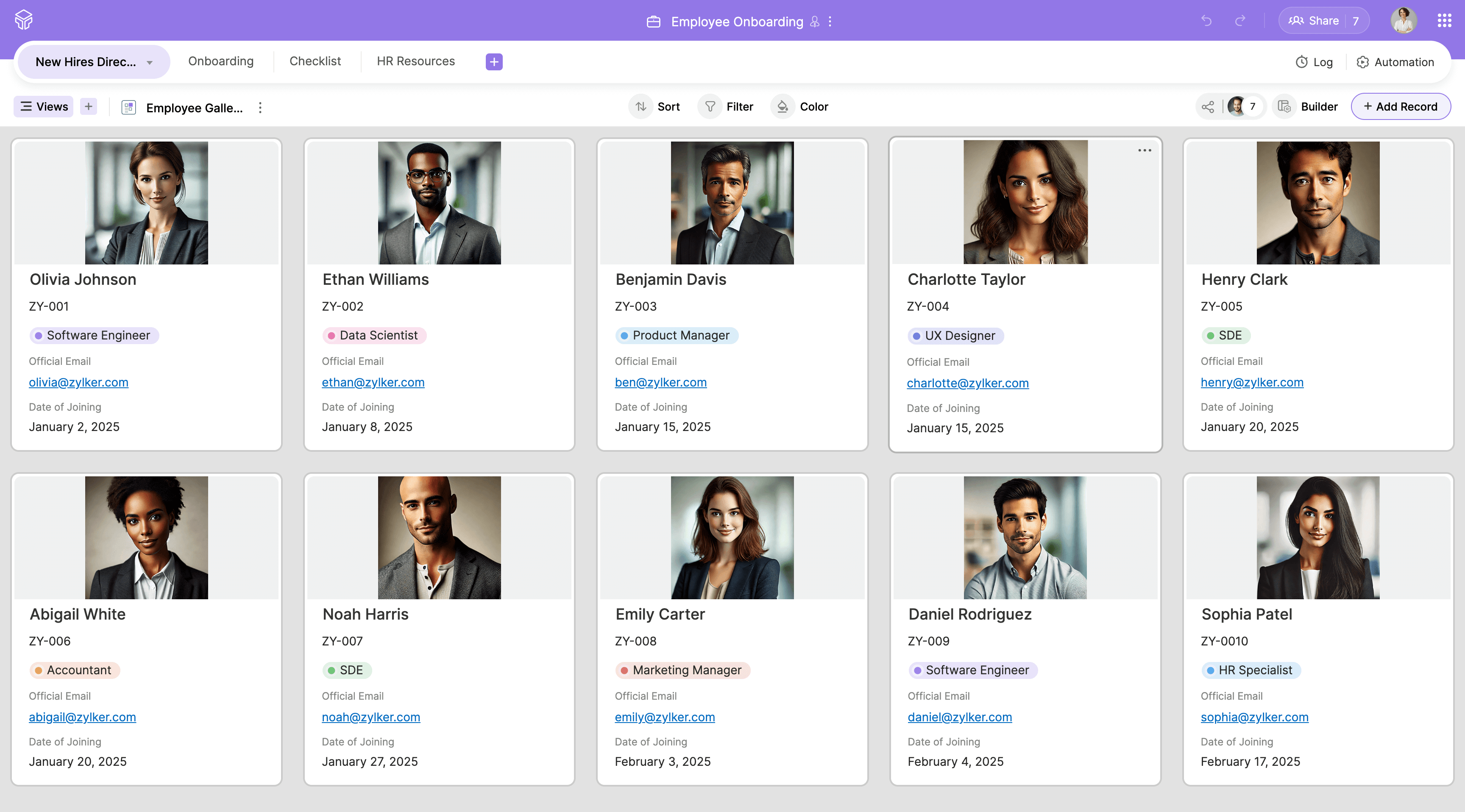Toggle the Views sidebar panel
This screenshot has width=1465, height=812.
44,106
